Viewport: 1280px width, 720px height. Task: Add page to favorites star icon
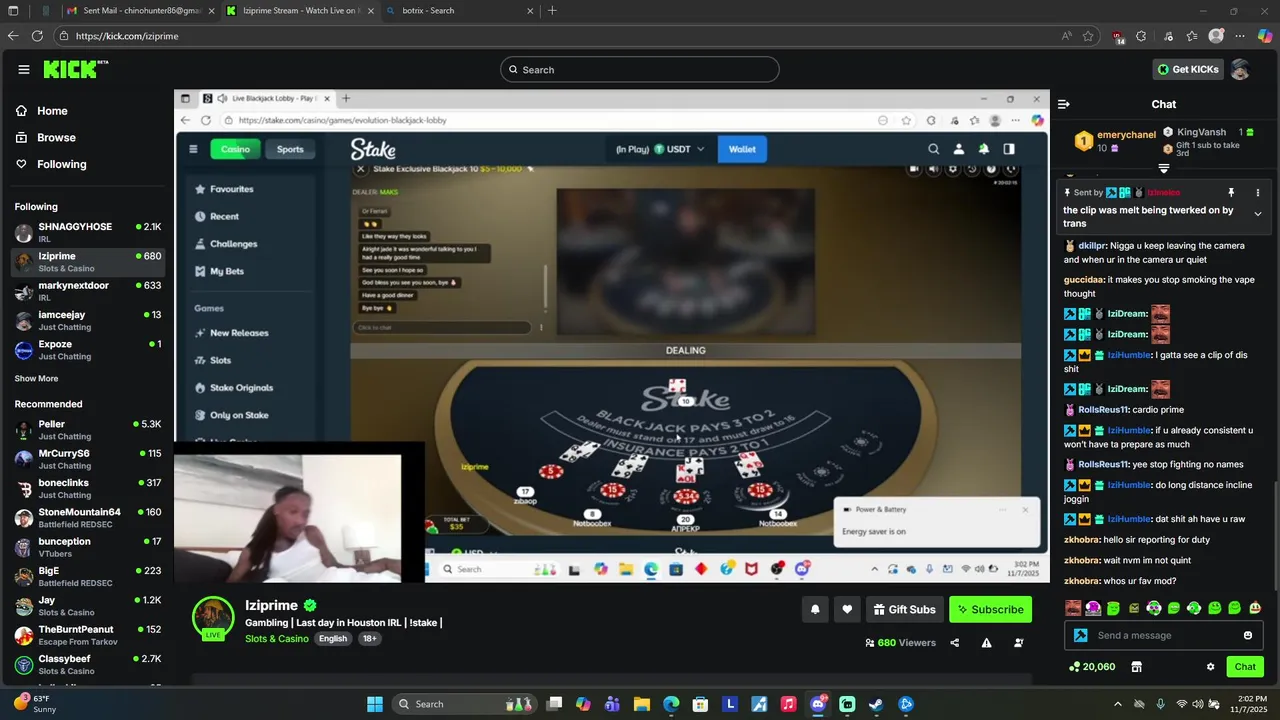point(1088,36)
